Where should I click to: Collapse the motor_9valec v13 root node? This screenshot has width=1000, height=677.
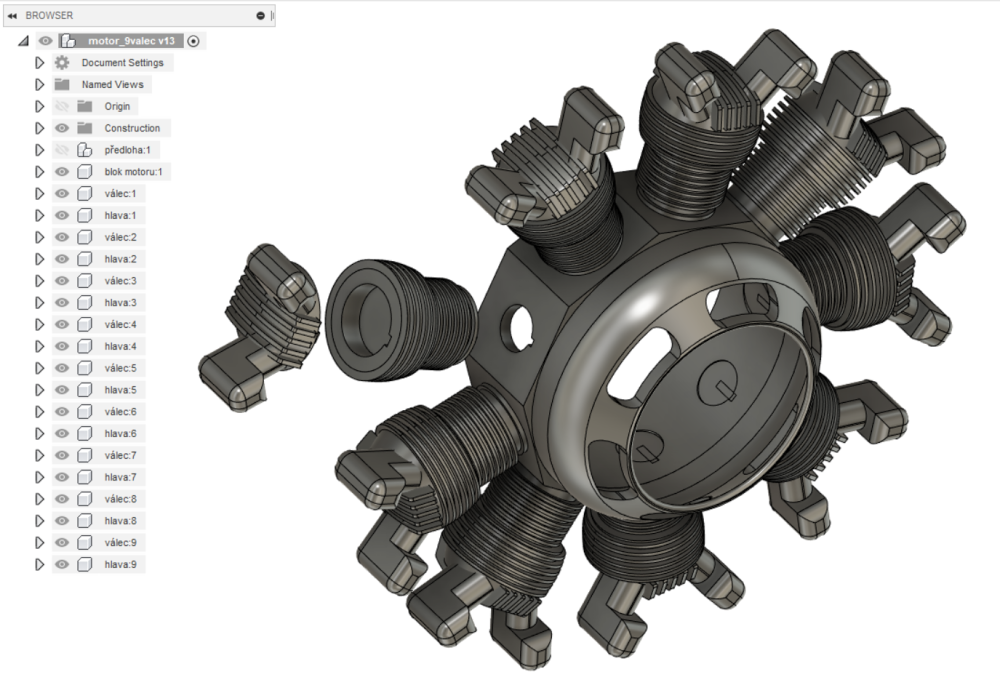point(23,42)
